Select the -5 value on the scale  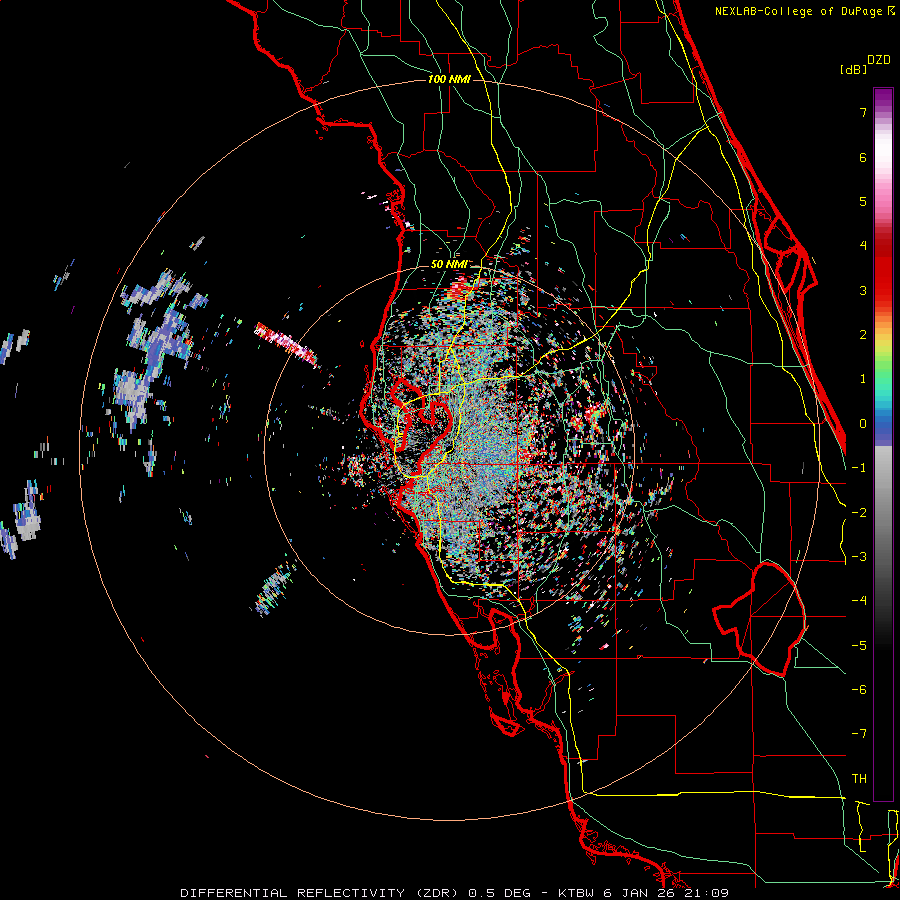pos(859,646)
